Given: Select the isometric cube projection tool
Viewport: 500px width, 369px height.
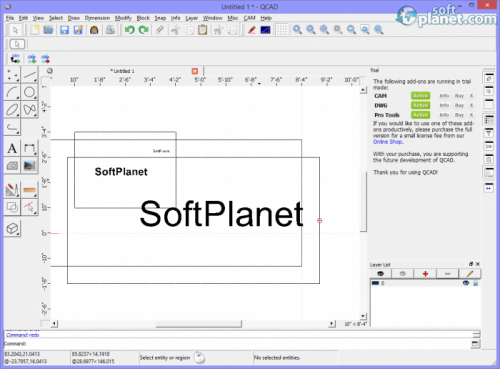Looking at the screenshot, I should (x=12, y=229).
